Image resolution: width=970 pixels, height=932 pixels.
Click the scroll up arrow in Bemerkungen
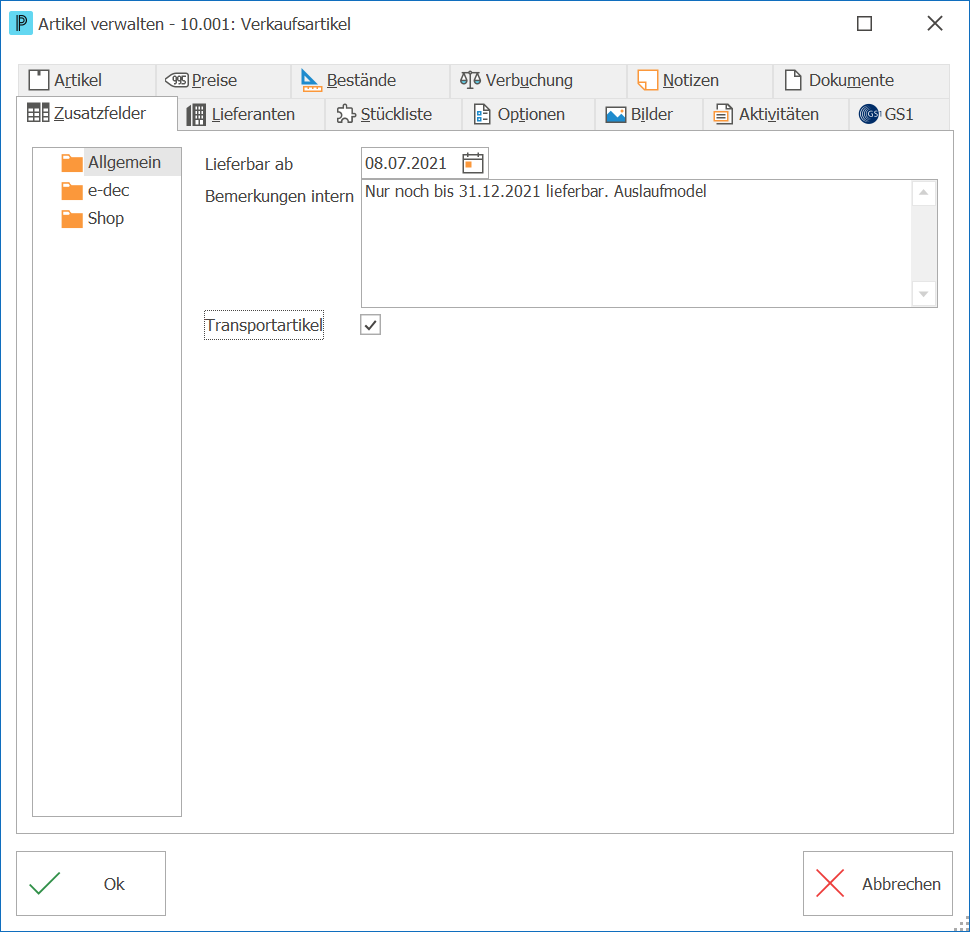click(x=924, y=193)
